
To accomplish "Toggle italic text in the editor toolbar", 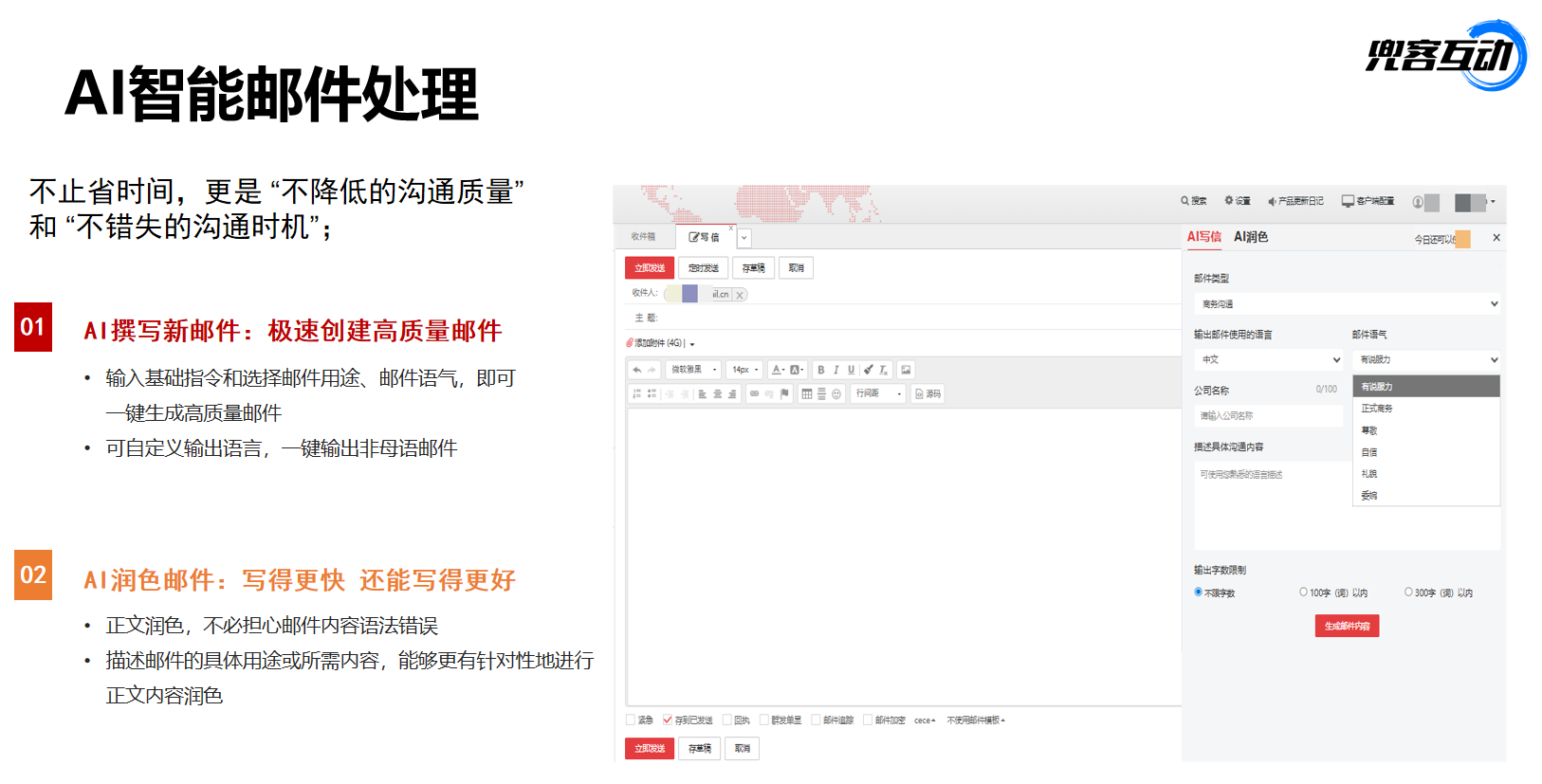I will 835,370.
